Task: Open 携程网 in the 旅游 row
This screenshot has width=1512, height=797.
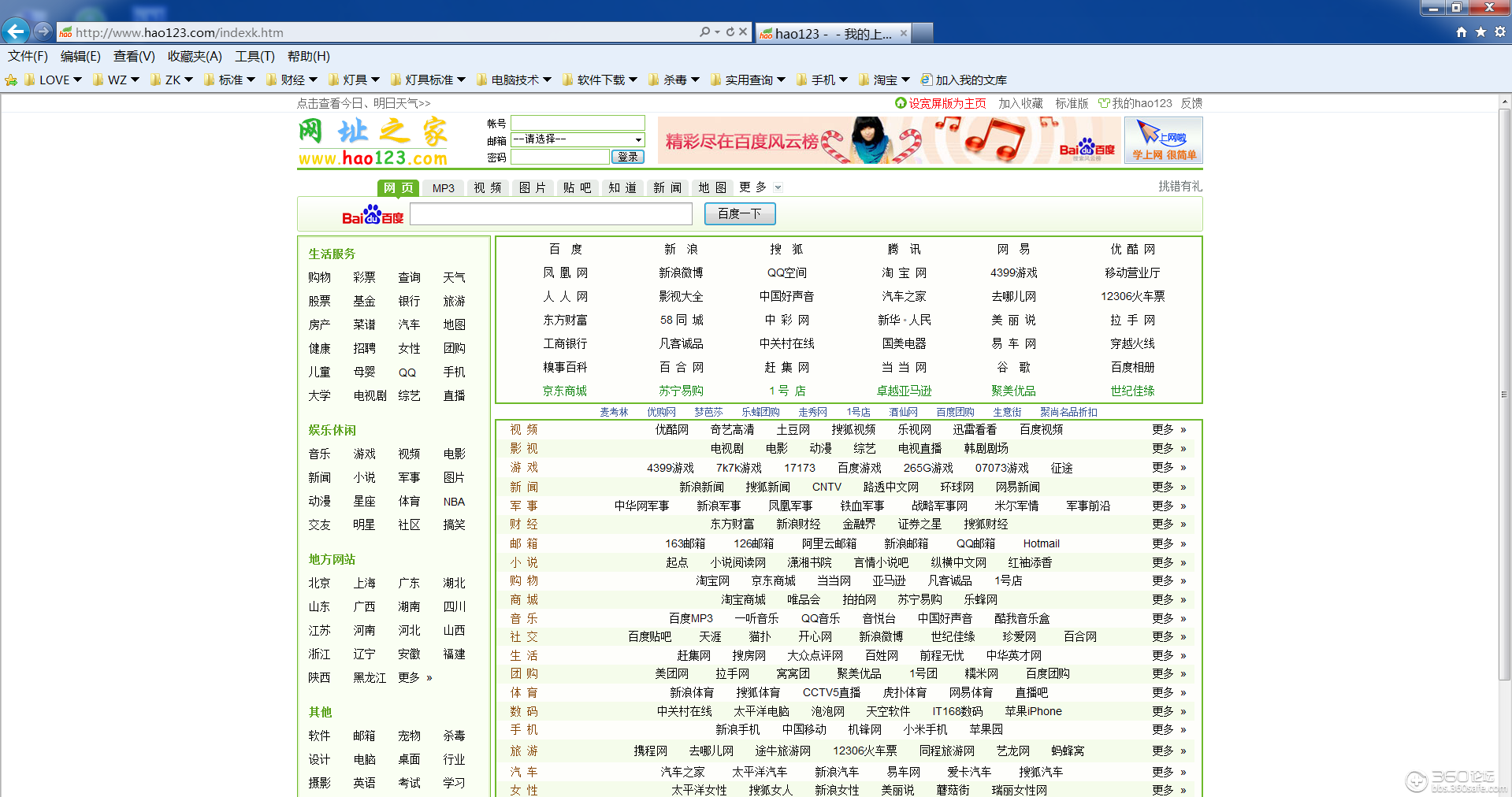Action: point(650,751)
